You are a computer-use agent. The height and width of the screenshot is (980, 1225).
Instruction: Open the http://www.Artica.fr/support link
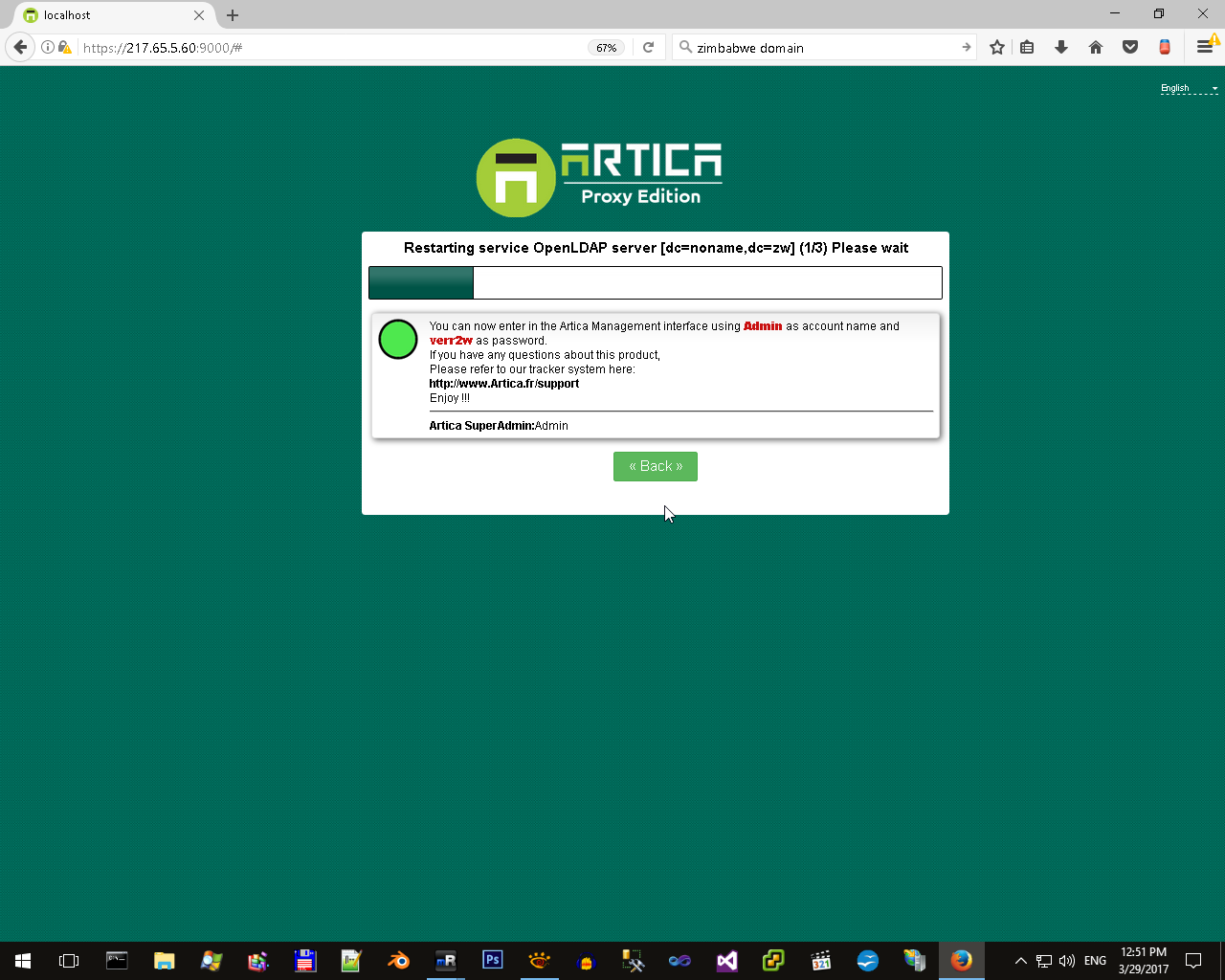[504, 384]
